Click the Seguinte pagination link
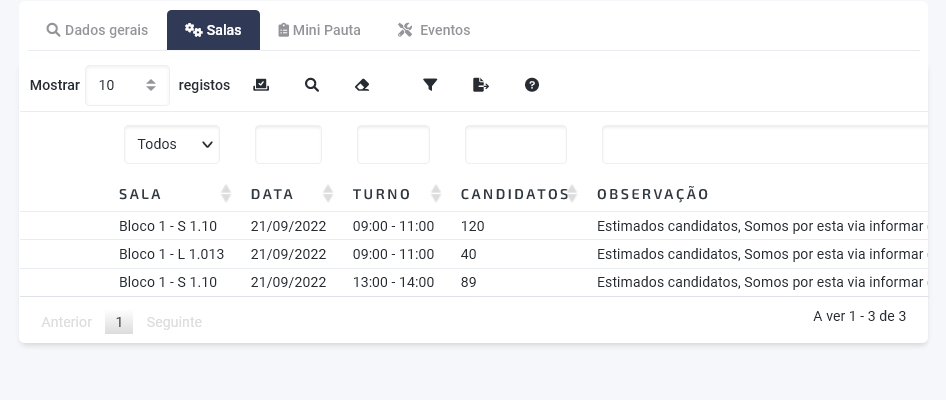The width and height of the screenshot is (946, 400). pyautogui.click(x=174, y=322)
